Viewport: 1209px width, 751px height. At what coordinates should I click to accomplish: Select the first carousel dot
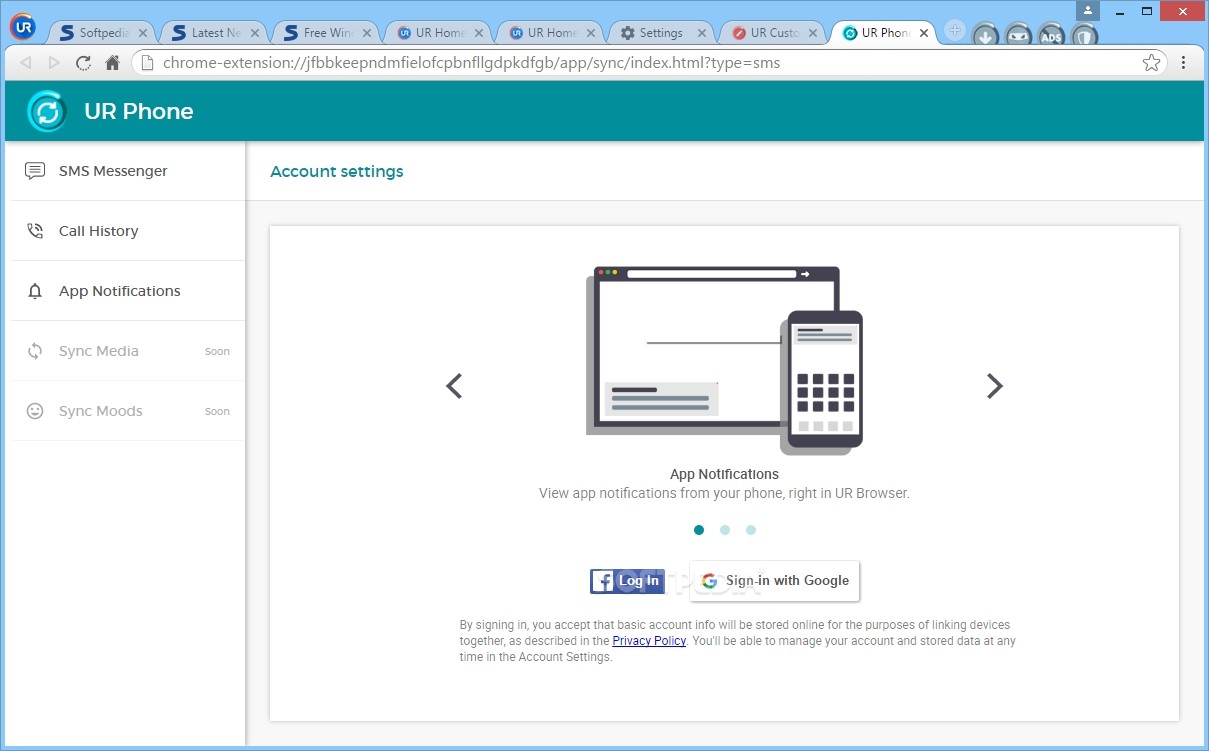pos(699,530)
